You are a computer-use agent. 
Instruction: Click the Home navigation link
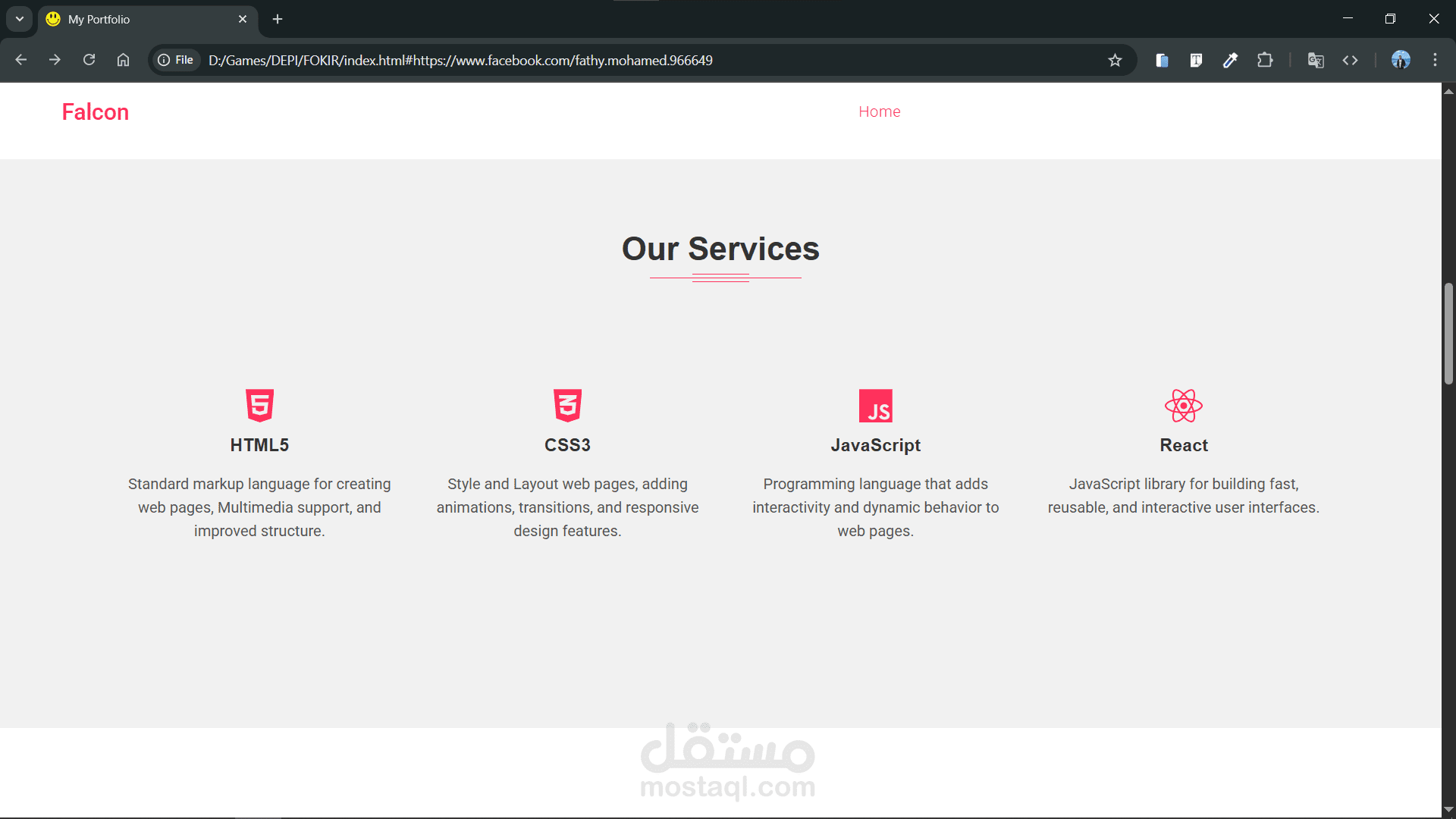coord(880,111)
